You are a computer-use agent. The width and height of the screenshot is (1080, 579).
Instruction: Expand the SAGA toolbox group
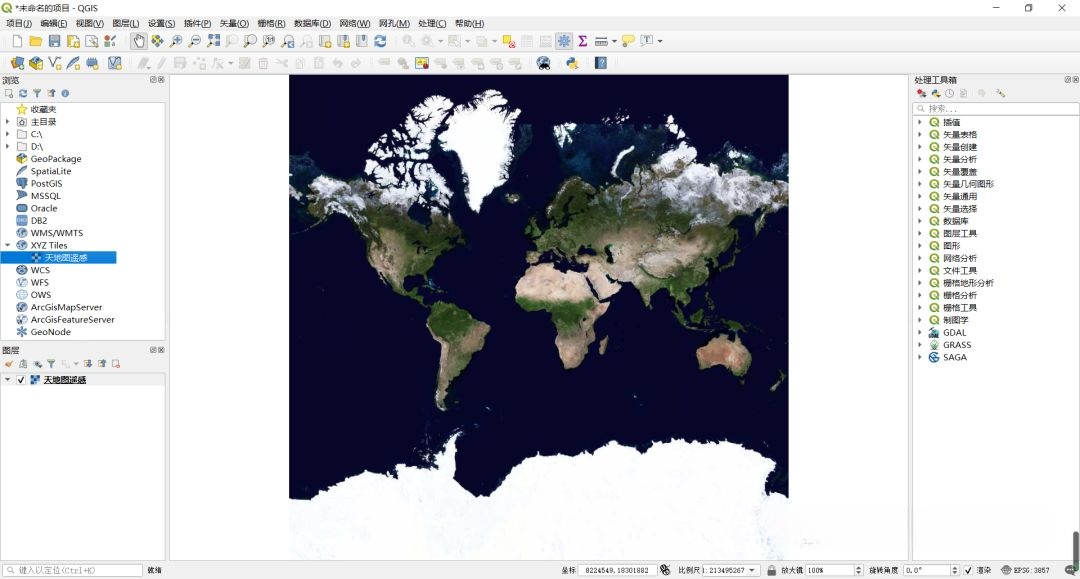click(x=920, y=357)
